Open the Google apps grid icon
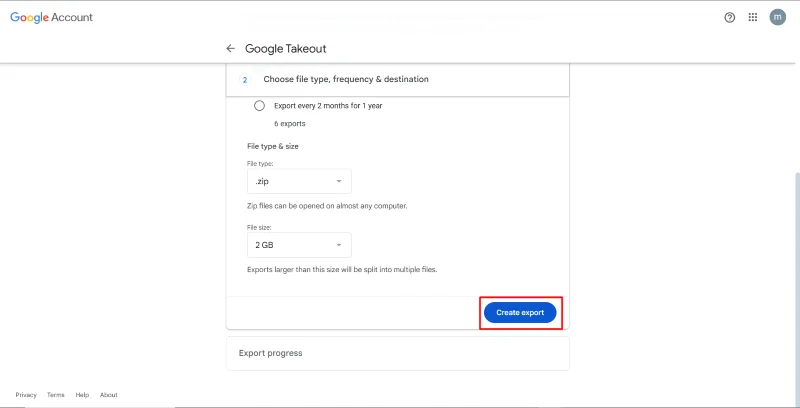 (753, 17)
